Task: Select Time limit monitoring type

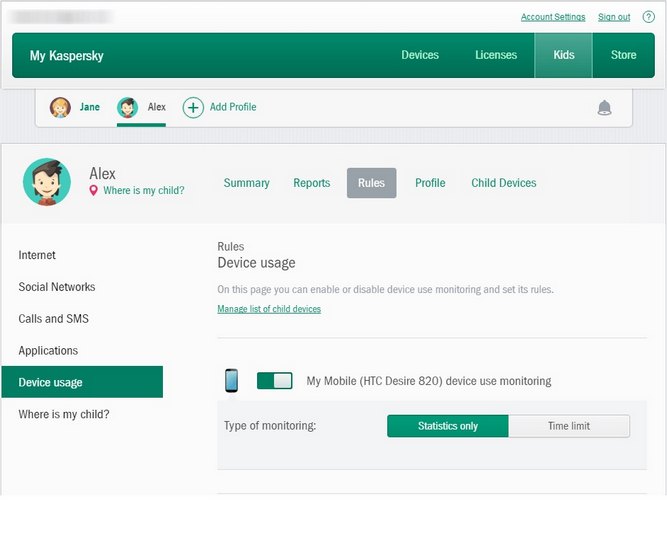Action: click(569, 426)
